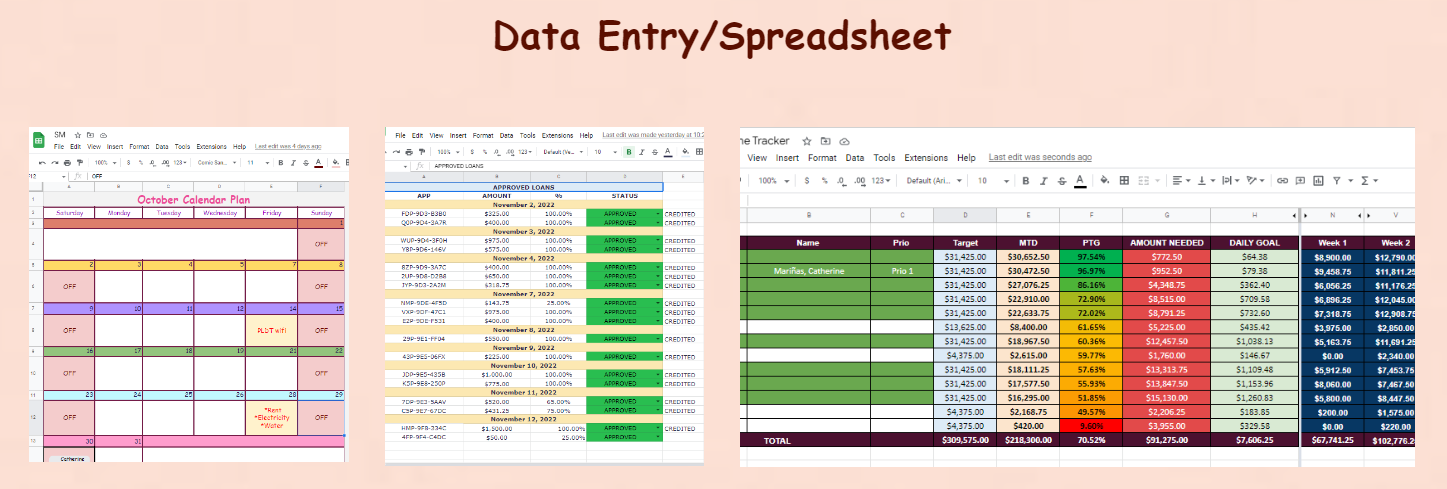Click 'Last edit was seconds ago' link
Viewport: 1447px width, 489px height.
tap(1040, 157)
